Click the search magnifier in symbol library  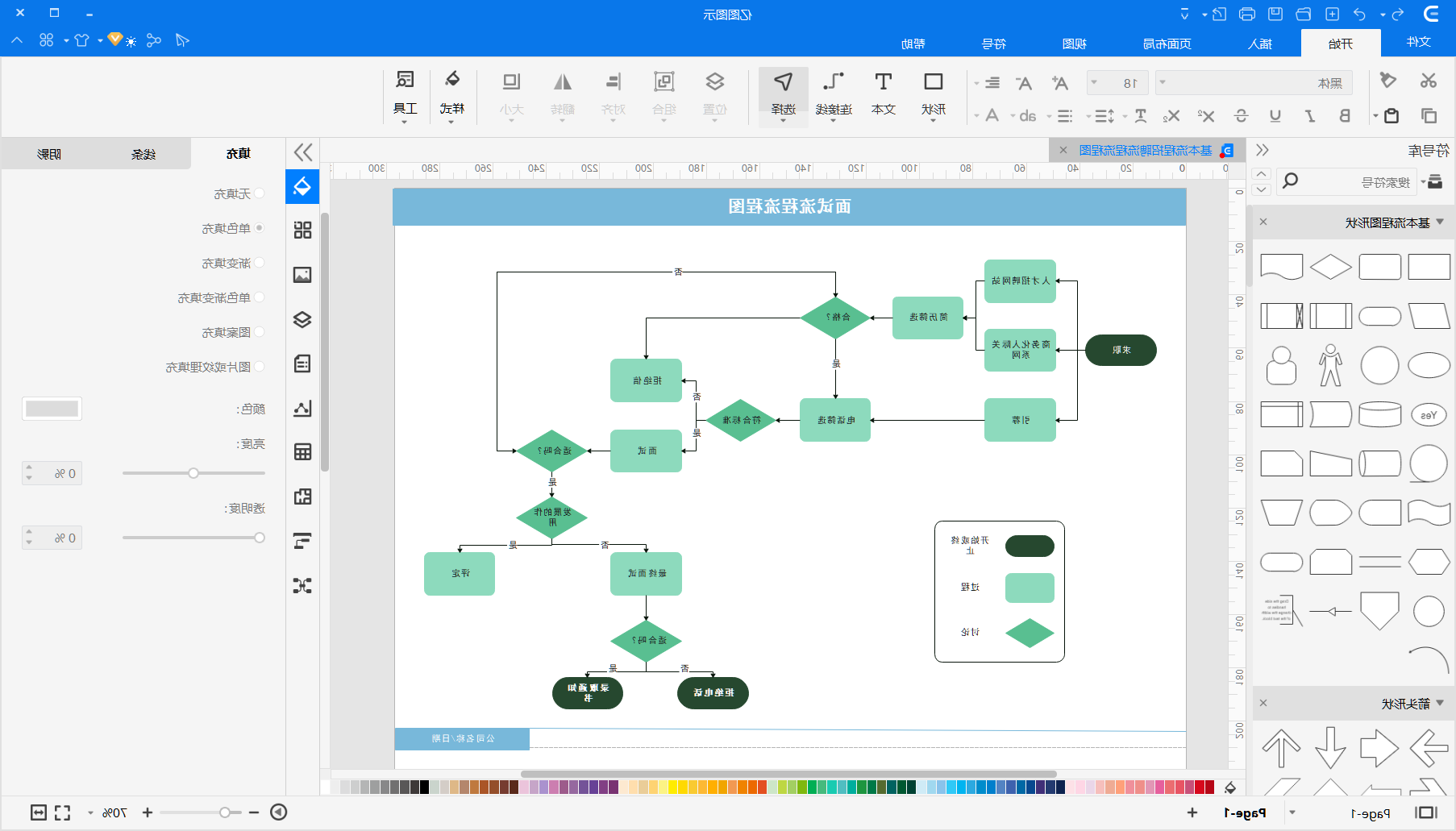1290,181
